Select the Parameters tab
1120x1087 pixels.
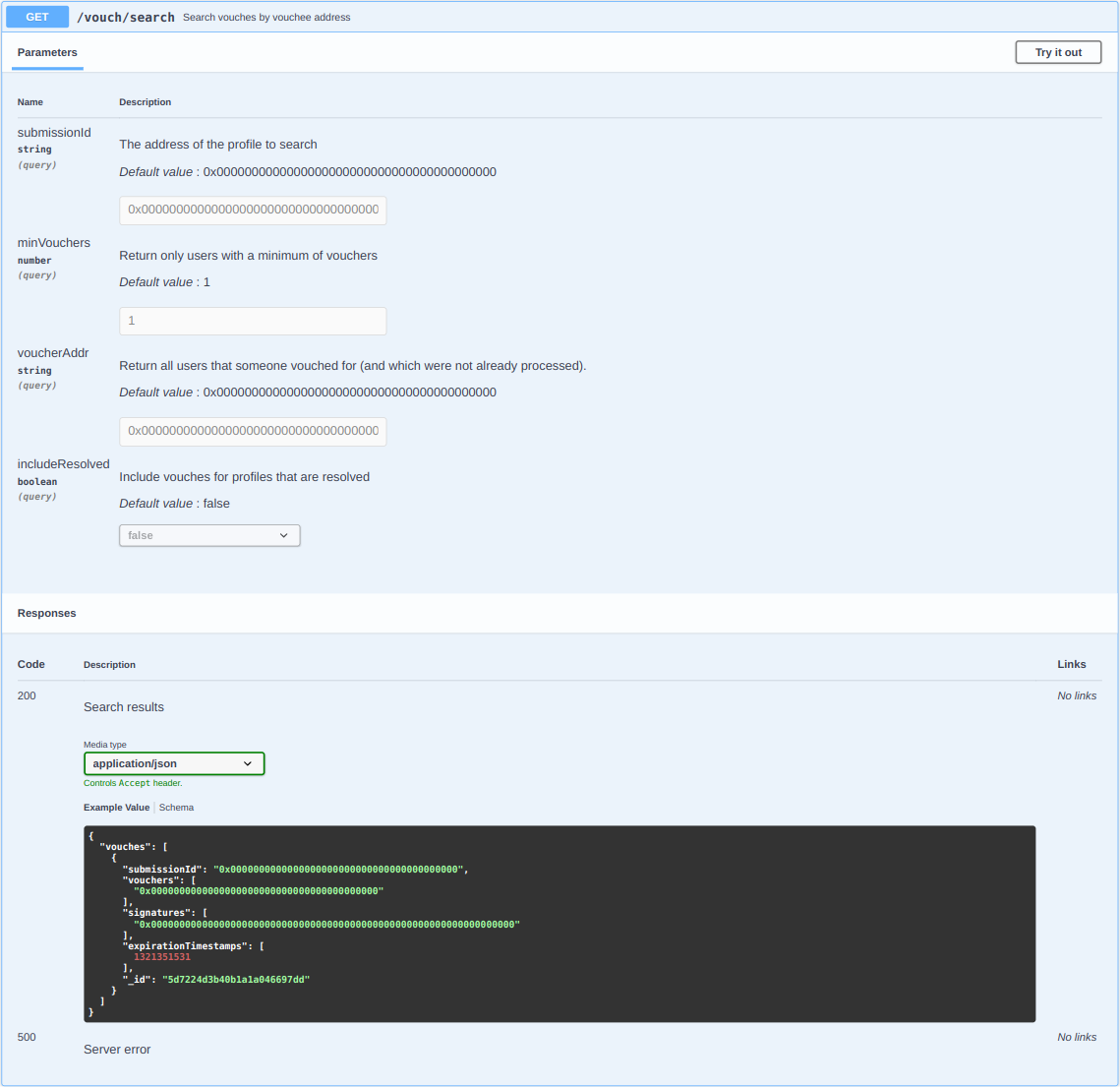[x=47, y=52]
